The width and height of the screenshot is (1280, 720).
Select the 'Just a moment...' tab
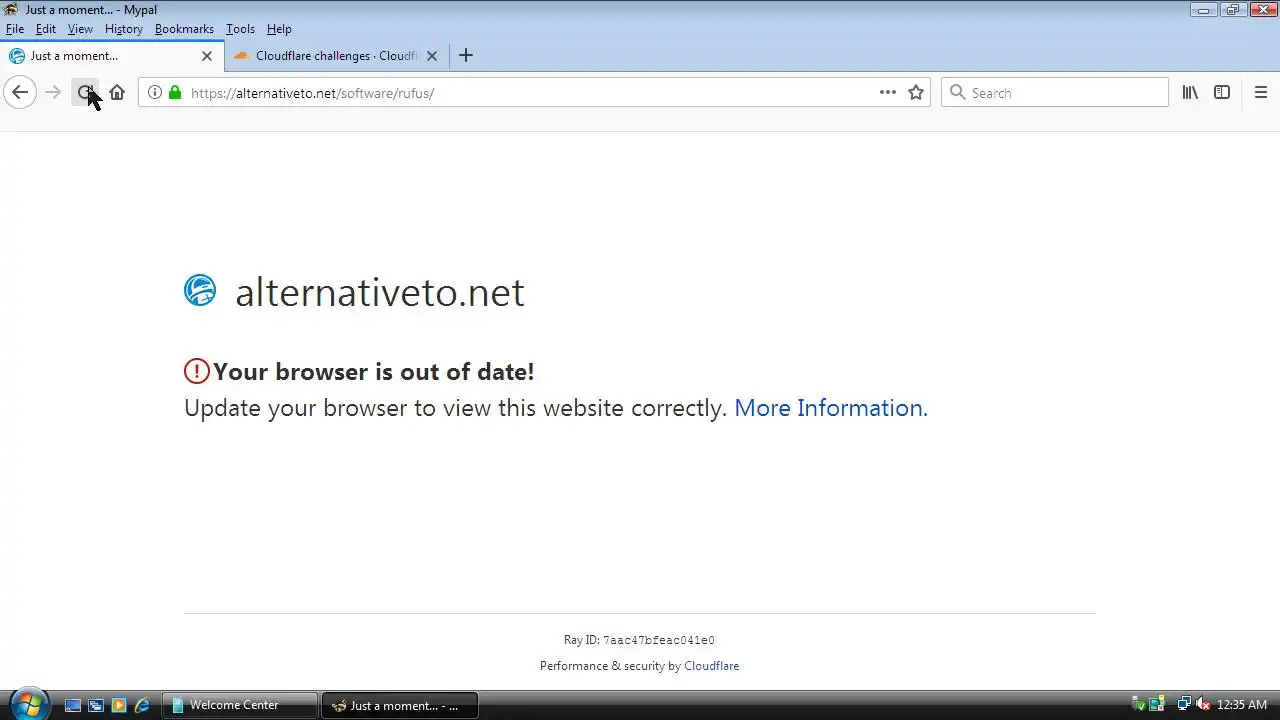tap(112, 56)
